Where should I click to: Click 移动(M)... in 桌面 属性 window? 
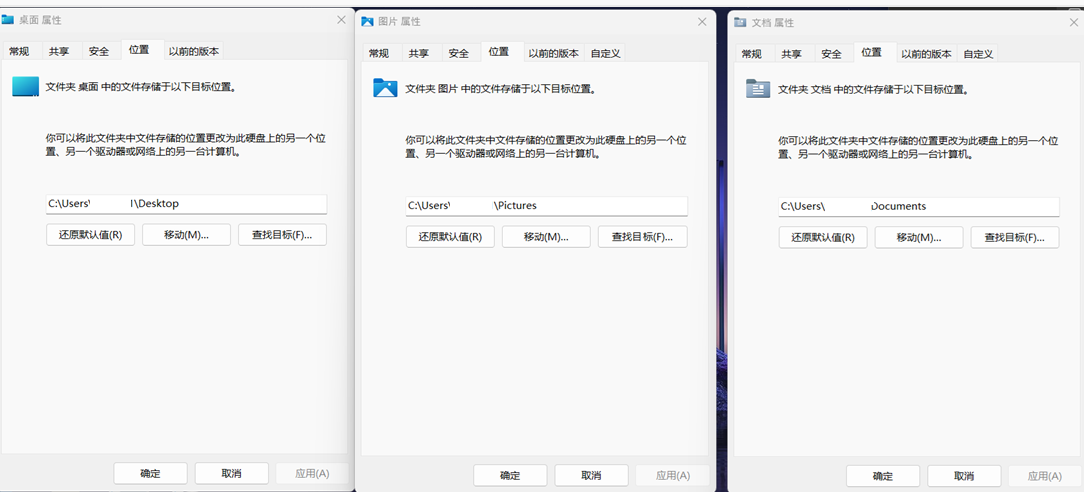click(x=187, y=235)
